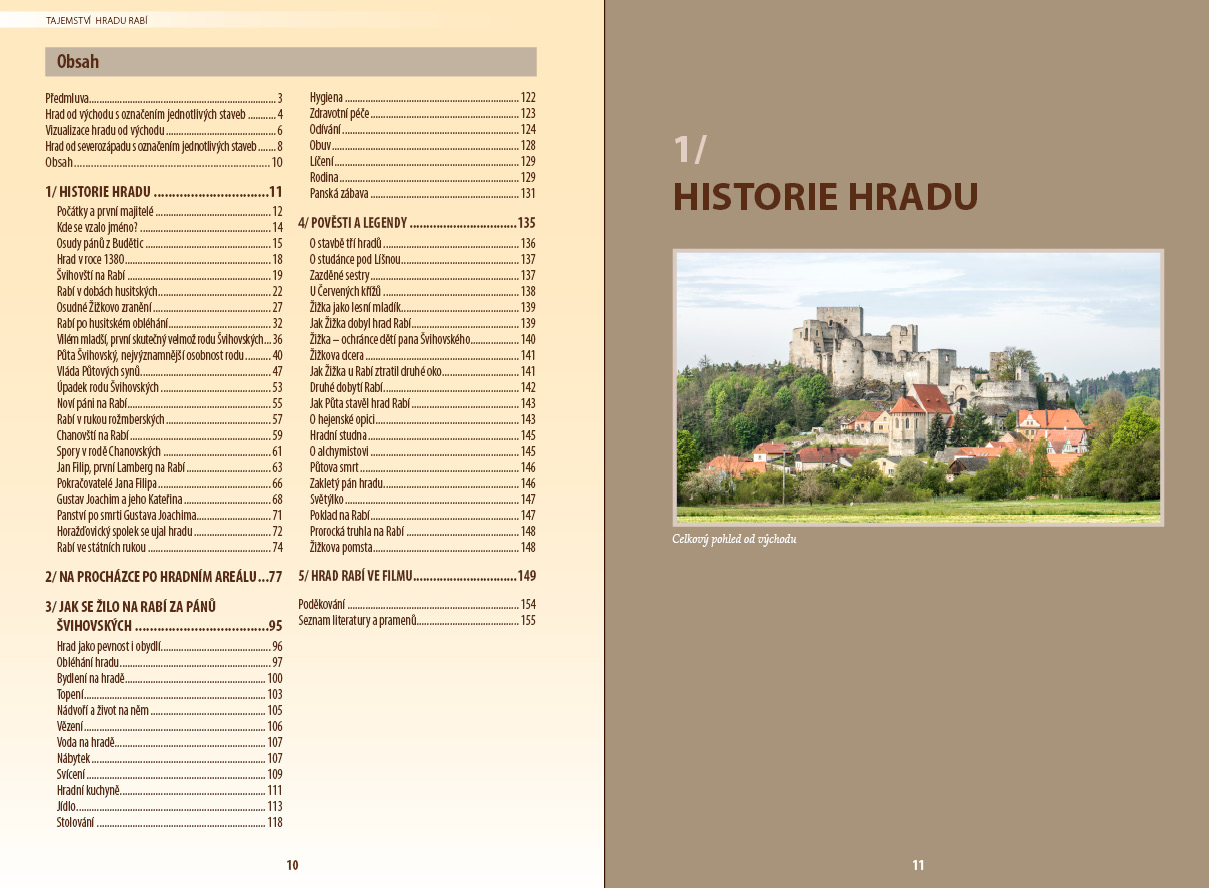
Task: Click the 'Celkový pohled od východu' caption
Action: [734, 540]
